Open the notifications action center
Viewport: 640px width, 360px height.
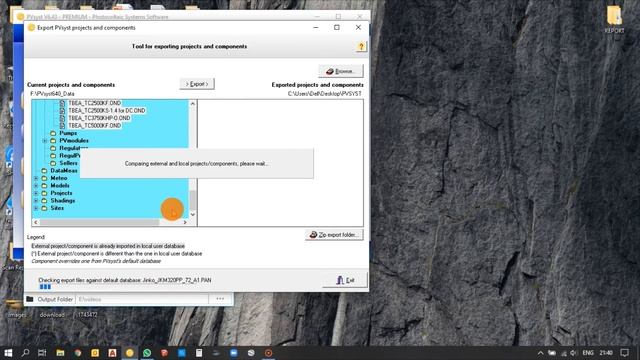624,353
